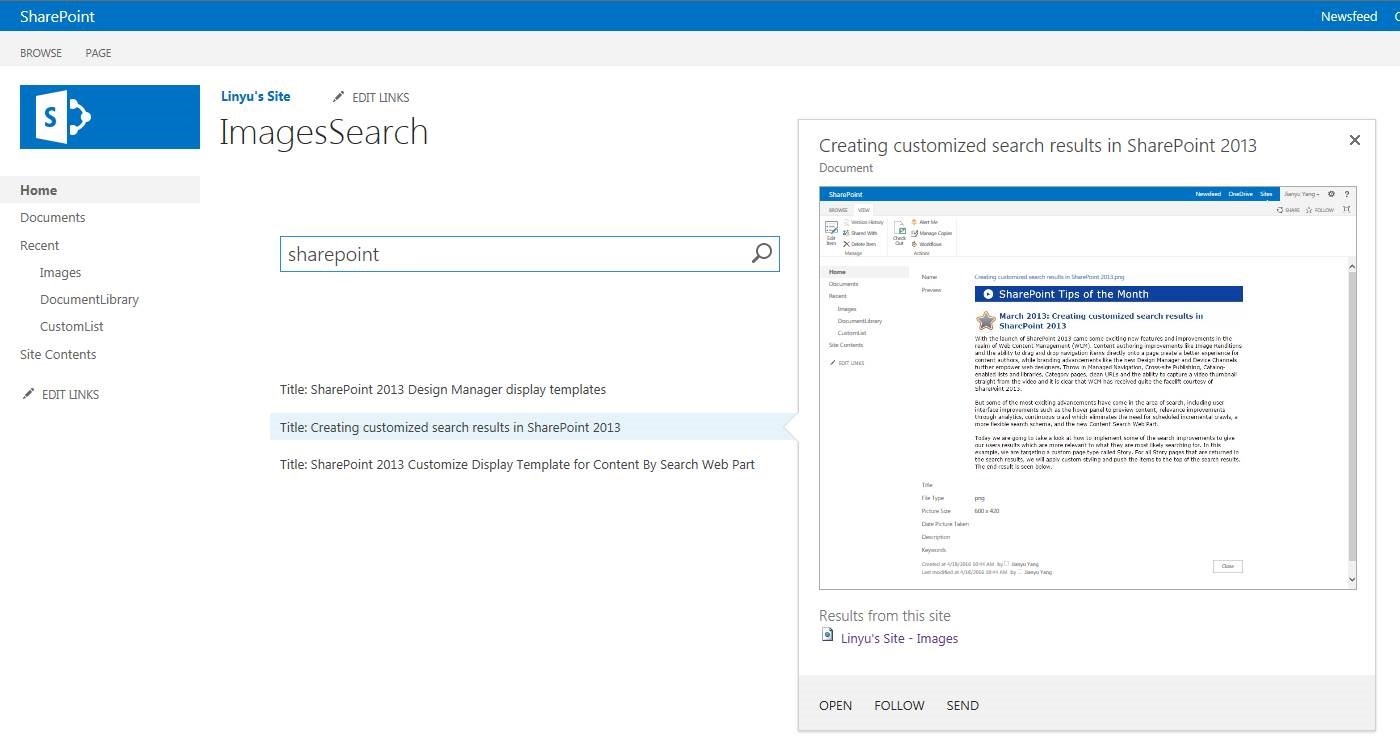Go to Linyu's Site link
The image size is (1400, 750).
pyautogui.click(x=256, y=96)
